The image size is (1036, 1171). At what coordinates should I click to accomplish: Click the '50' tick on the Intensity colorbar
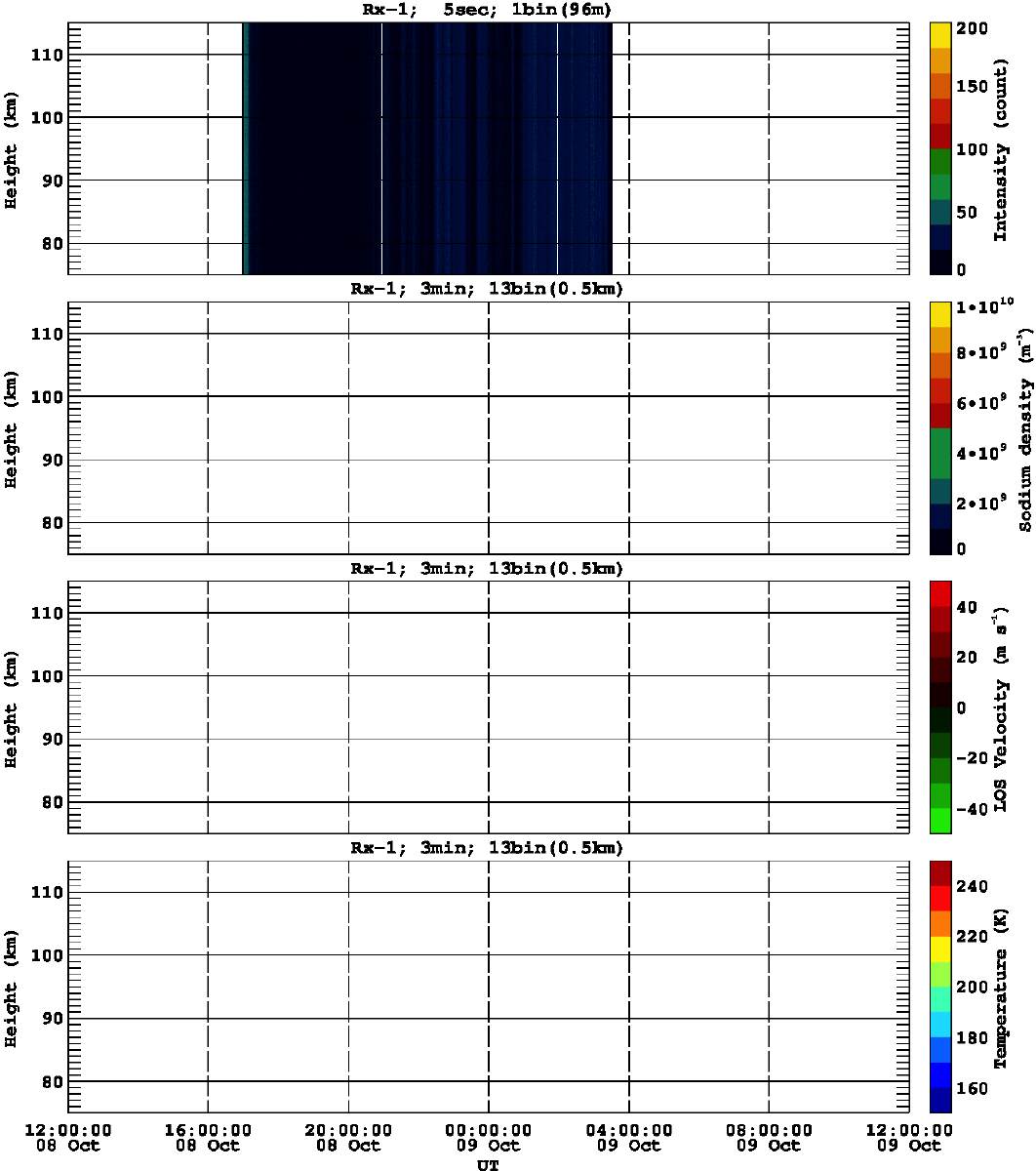click(x=967, y=212)
